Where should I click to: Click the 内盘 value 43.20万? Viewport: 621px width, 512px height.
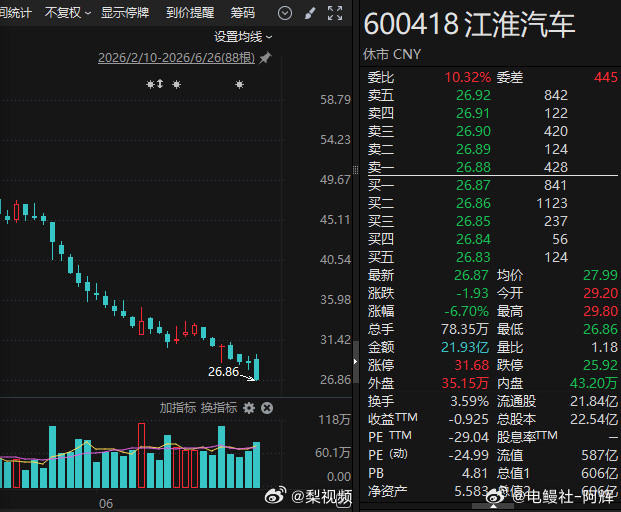click(x=594, y=383)
